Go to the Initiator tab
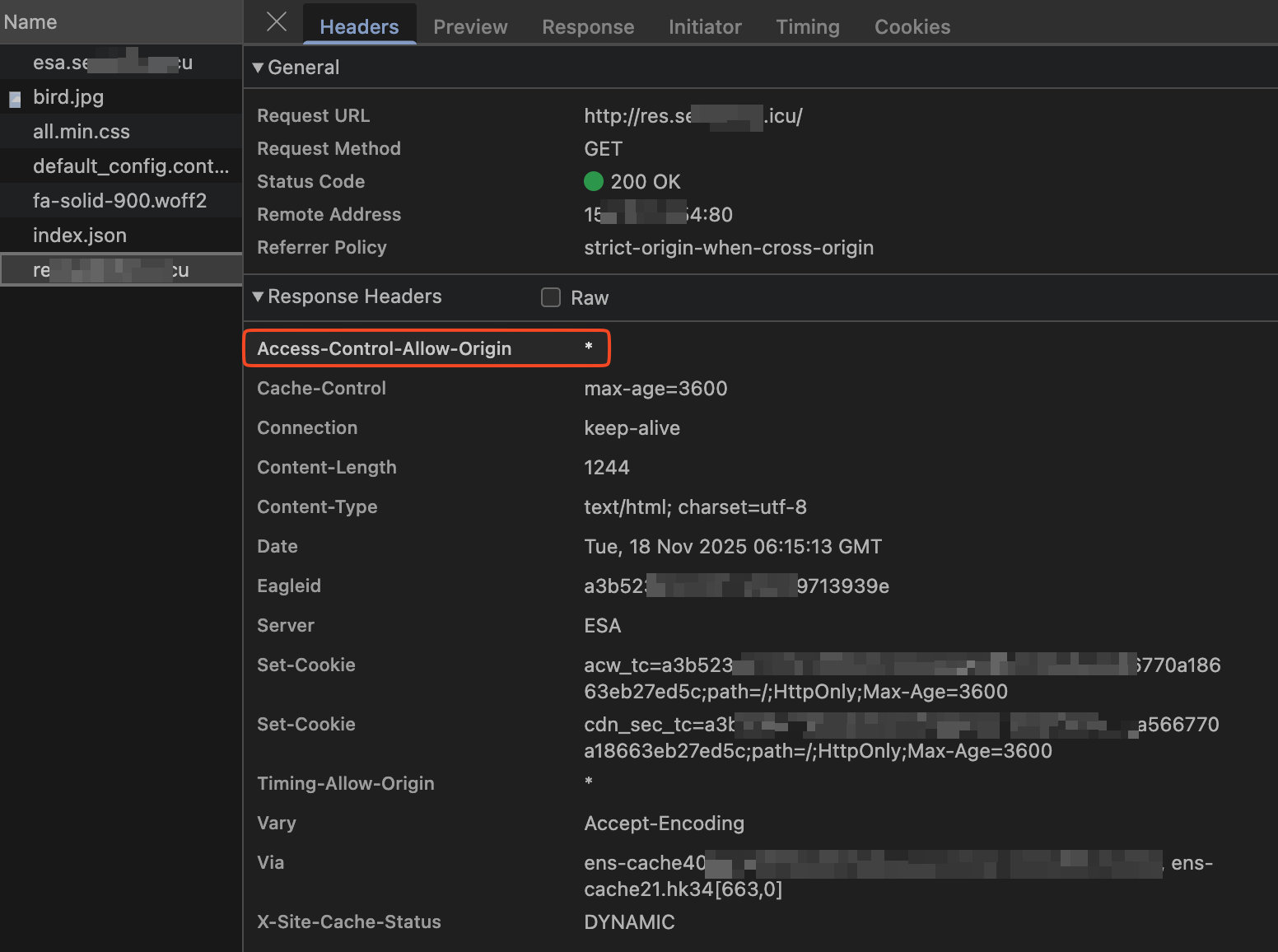The width and height of the screenshot is (1278, 952). point(705,27)
